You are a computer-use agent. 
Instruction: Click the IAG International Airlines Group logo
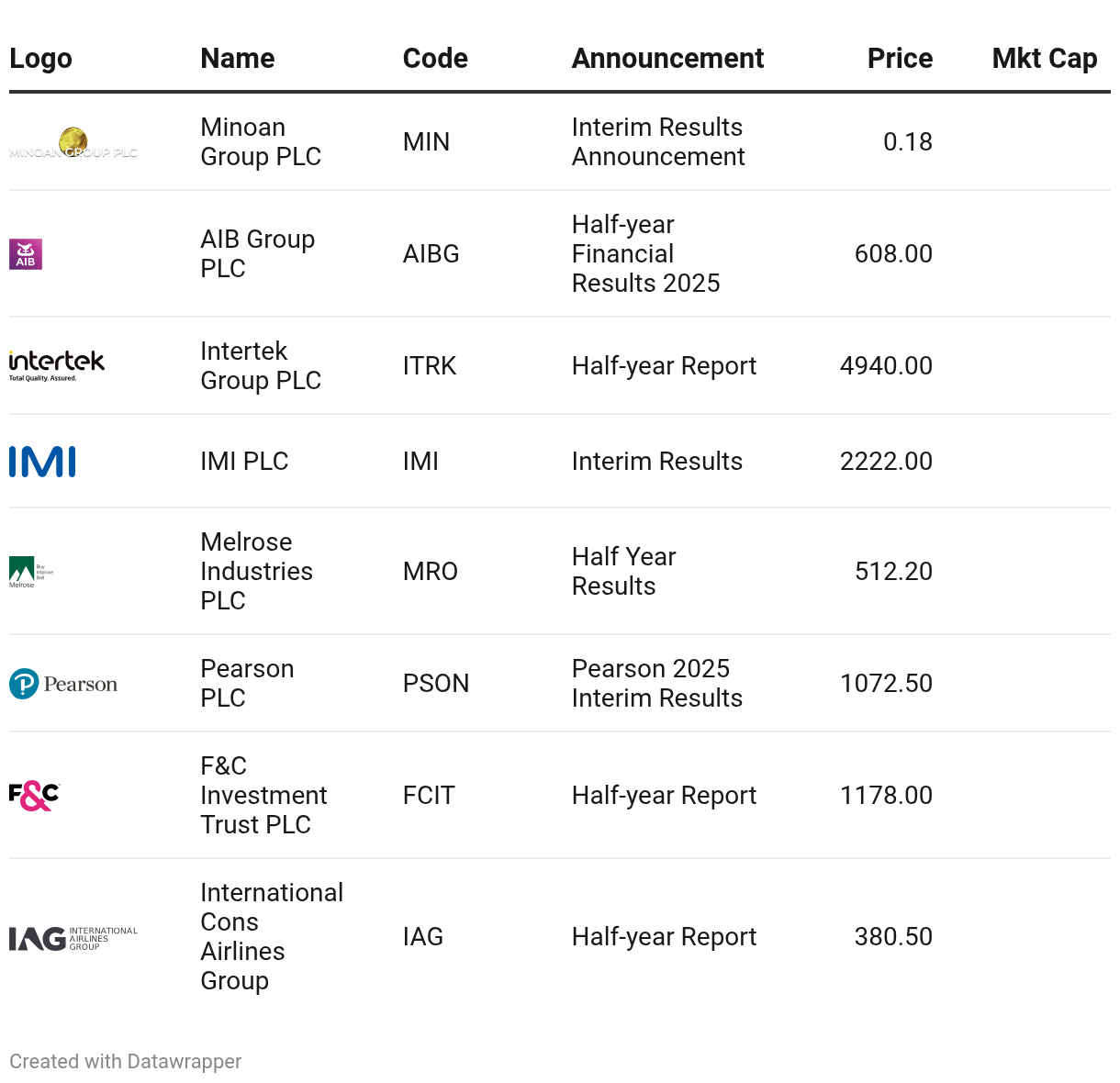point(73,938)
